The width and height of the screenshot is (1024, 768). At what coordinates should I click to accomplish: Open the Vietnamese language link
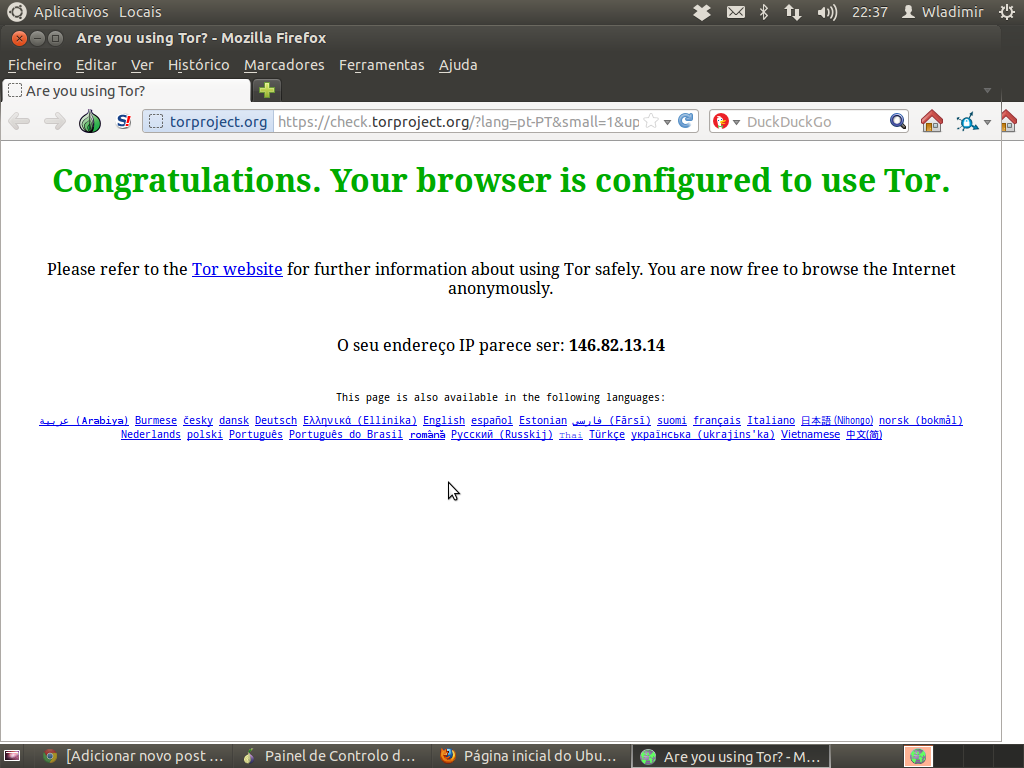point(810,434)
